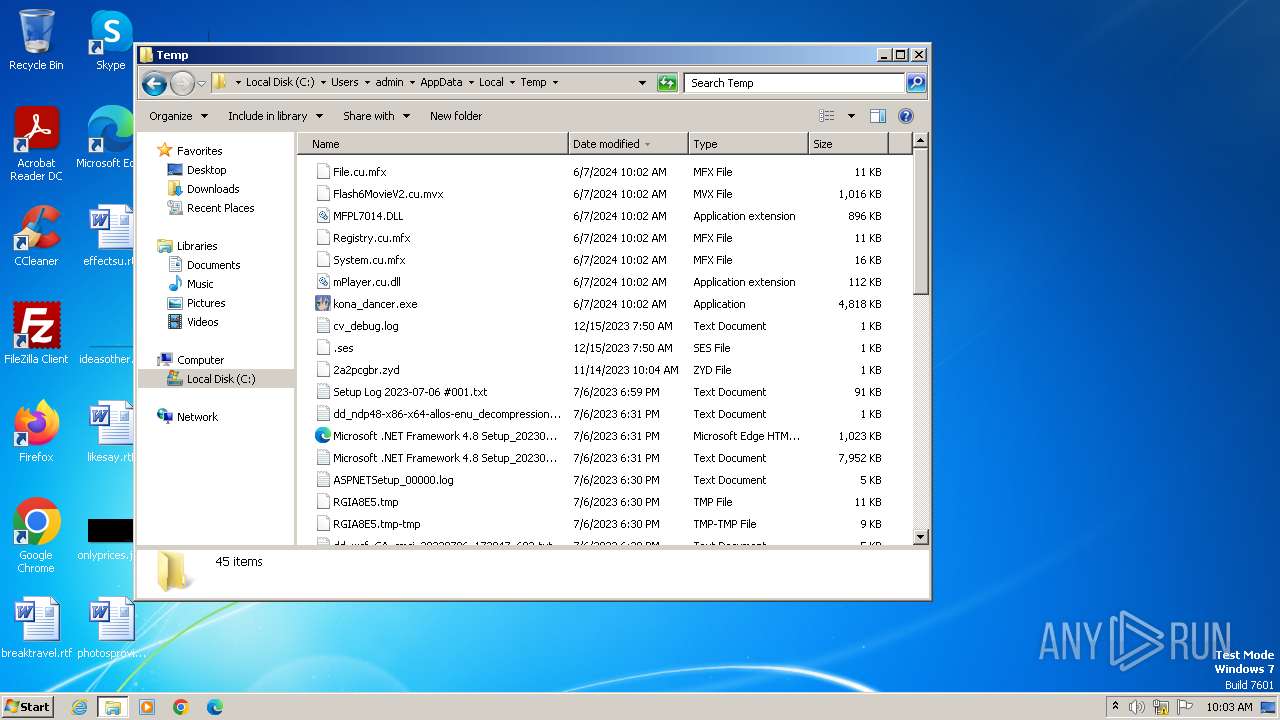Image resolution: width=1280 pixels, height=720 pixels.
Task: Click the volume speaker tray icon
Action: pos(1137,707)
